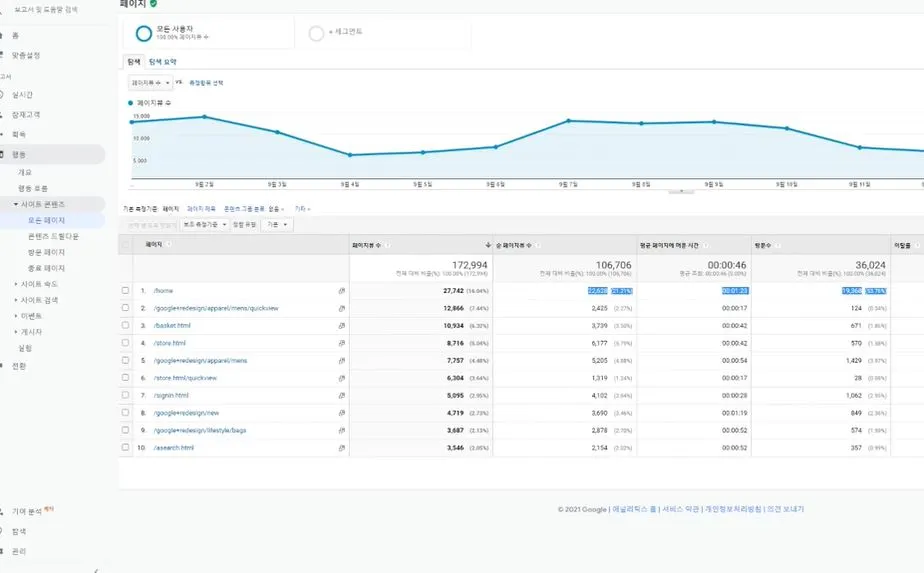Switch to the 탐색 요약 tab
Viewport: 924px width, 573px height.
point(163,62)
